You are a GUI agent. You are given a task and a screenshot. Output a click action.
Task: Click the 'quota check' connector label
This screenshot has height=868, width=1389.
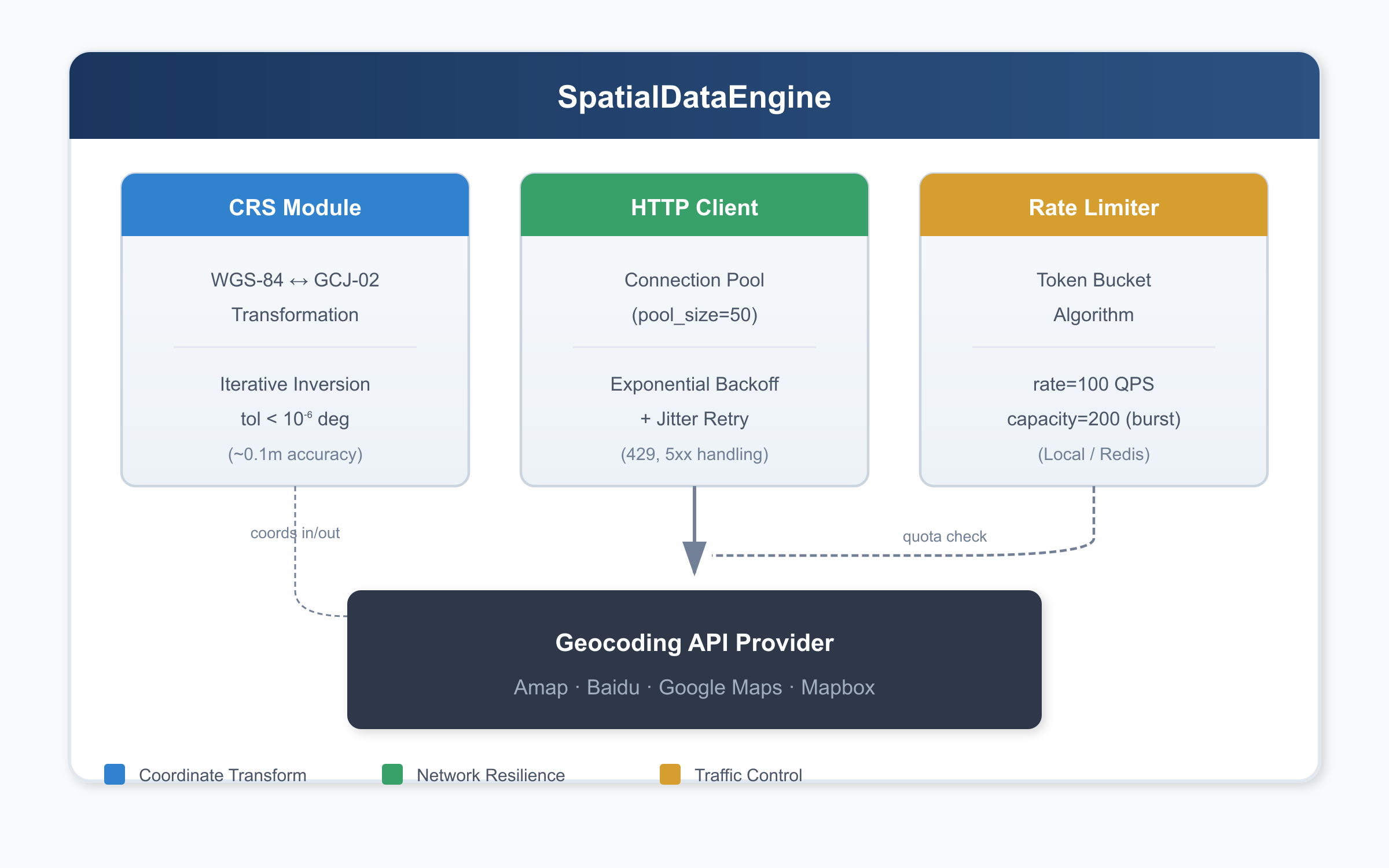click(x=945, y=536)
